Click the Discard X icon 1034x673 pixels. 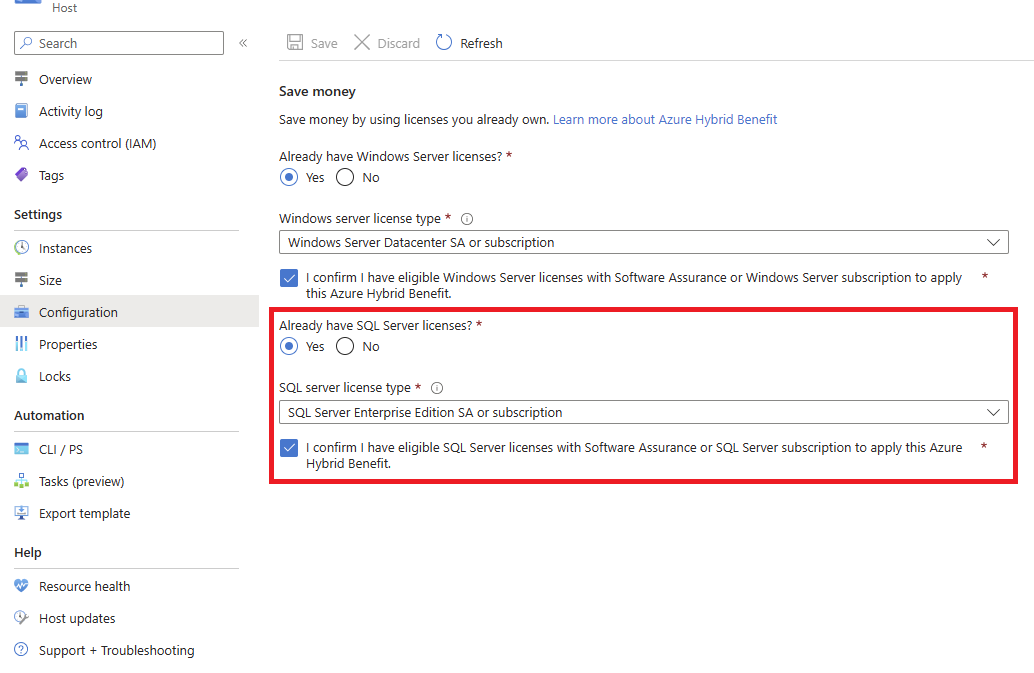pos(362,43)
